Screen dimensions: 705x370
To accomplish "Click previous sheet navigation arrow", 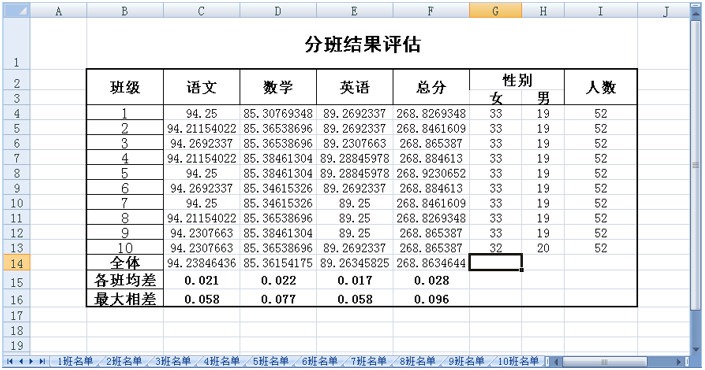I will click(20, 361).
